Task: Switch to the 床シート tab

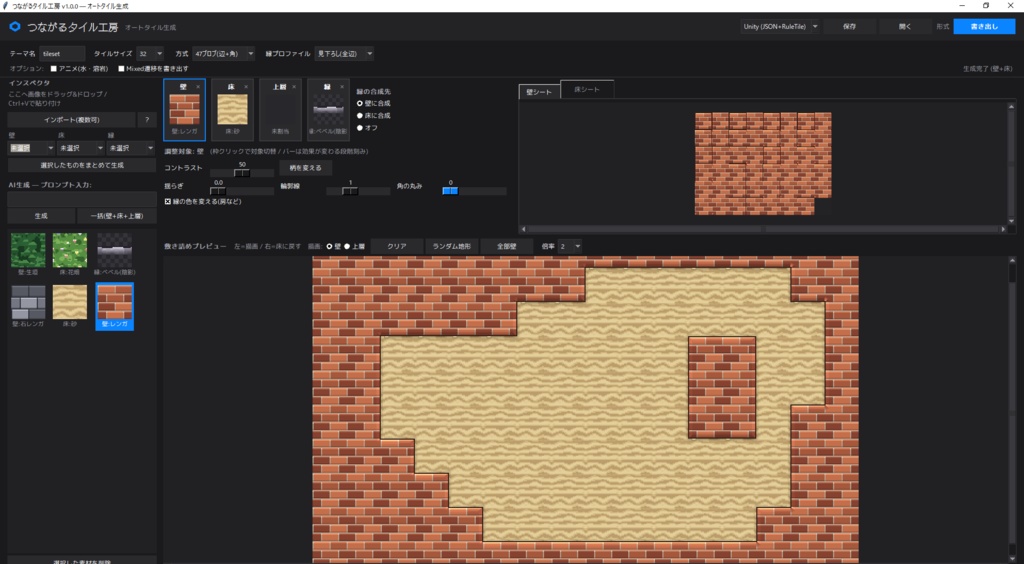Action: click(586, 89)
